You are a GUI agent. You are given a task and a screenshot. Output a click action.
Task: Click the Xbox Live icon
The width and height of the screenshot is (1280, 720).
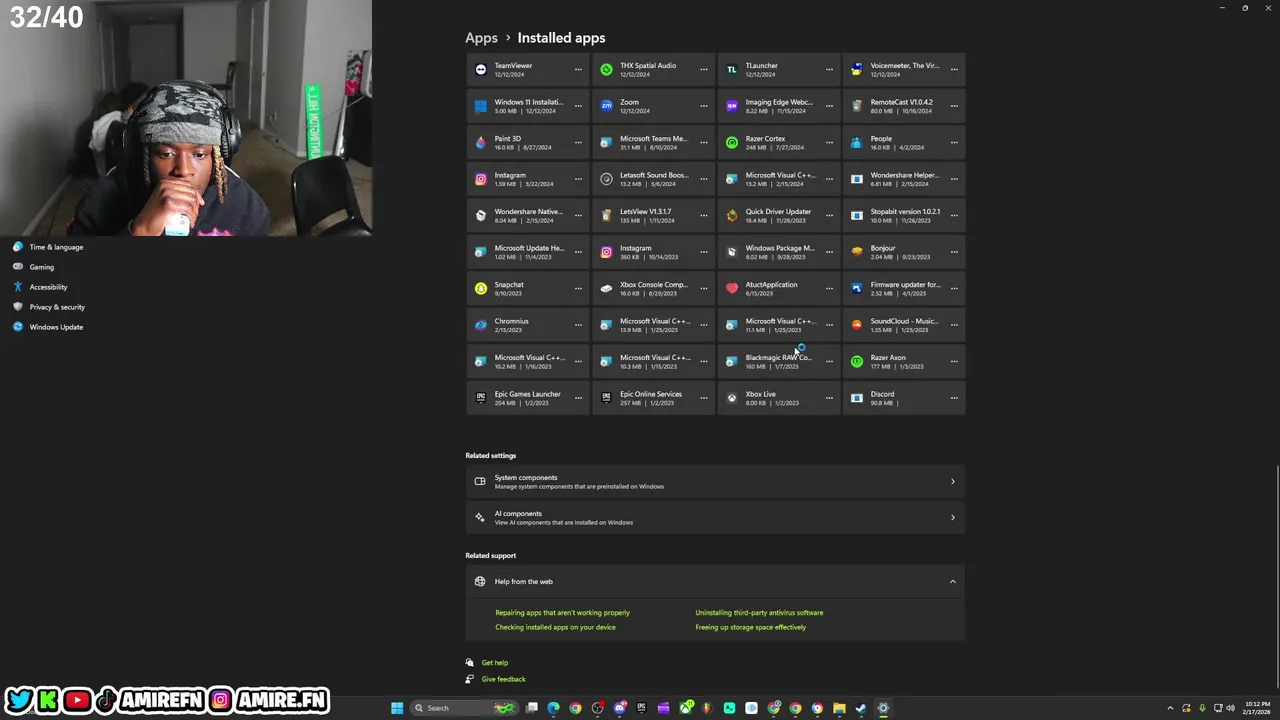[x=732, y=398]
